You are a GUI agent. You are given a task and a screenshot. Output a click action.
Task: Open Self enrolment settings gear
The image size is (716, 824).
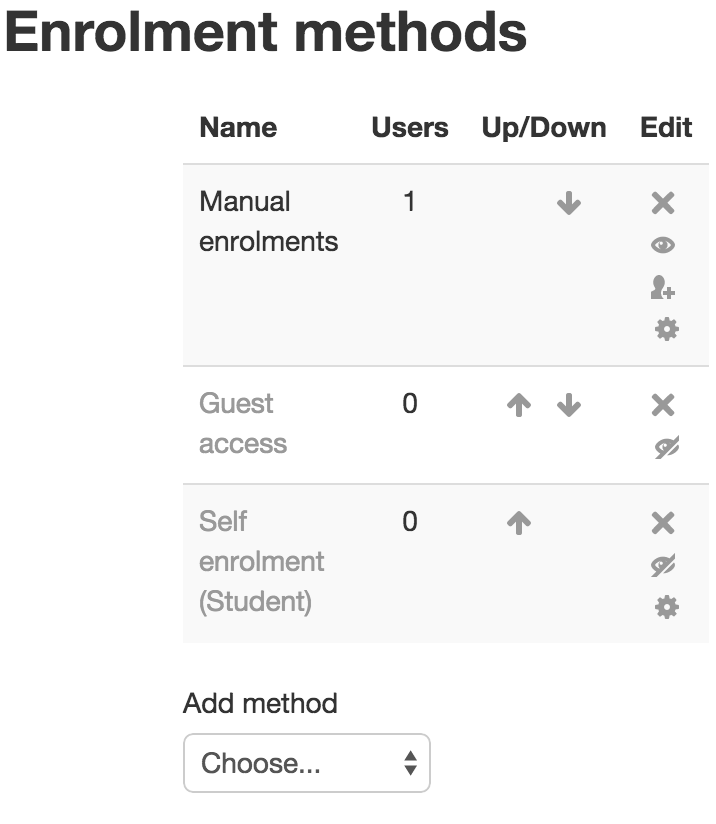667,607
